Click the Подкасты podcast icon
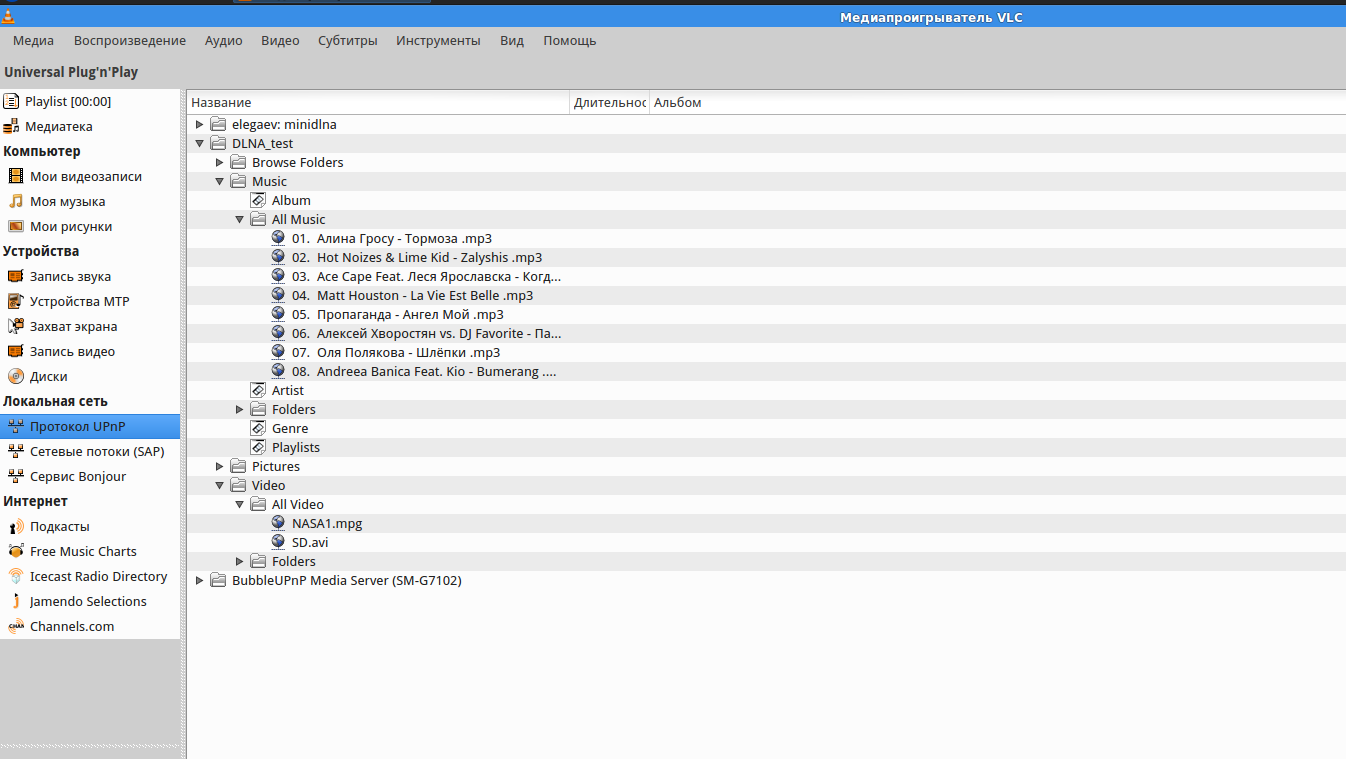The image size is (1346, 759). coord(15,526)
